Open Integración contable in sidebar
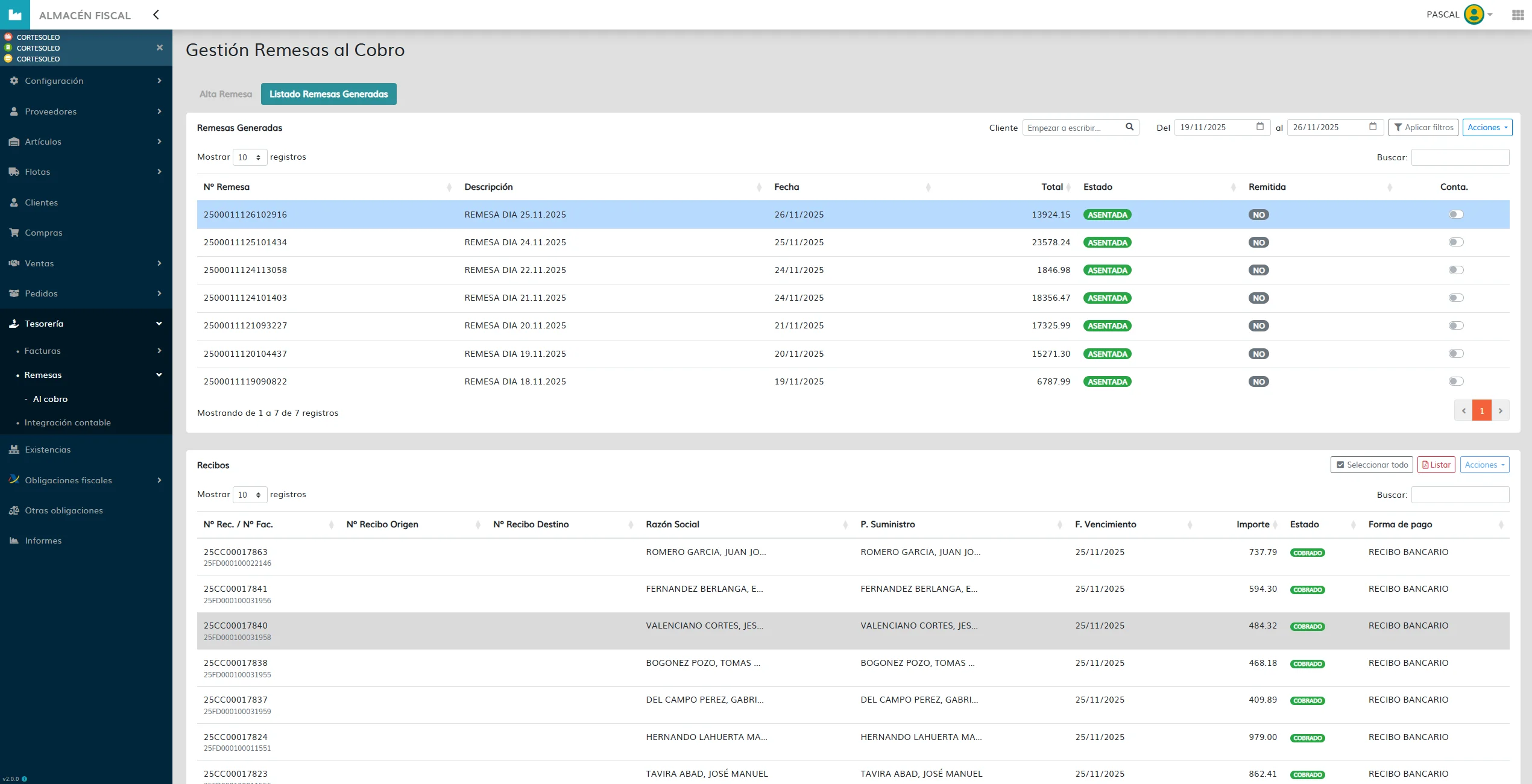The height and width of the screenshot is (784, 1532). [68, 422]
